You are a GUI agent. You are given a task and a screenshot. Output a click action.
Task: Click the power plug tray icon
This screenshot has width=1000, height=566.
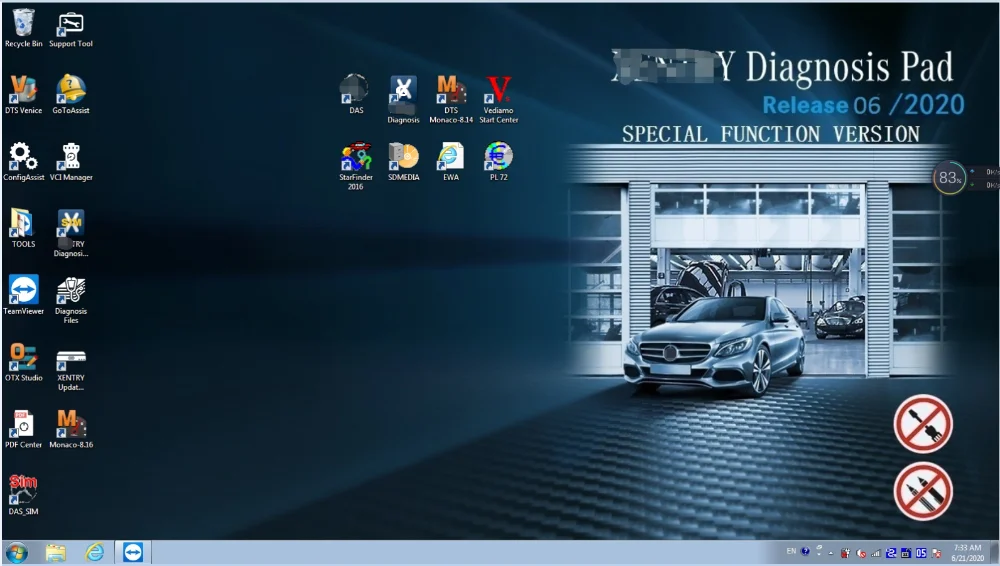coord(845,553)
